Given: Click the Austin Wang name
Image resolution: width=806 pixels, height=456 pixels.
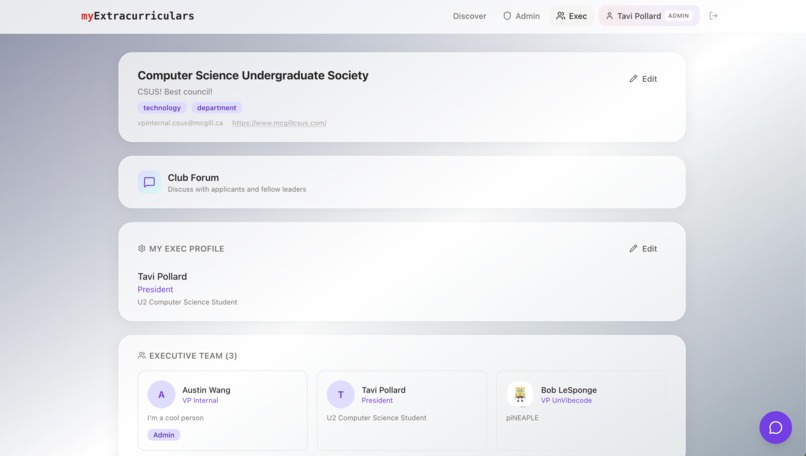Looking at the screenshot, I should pos(206,390).
